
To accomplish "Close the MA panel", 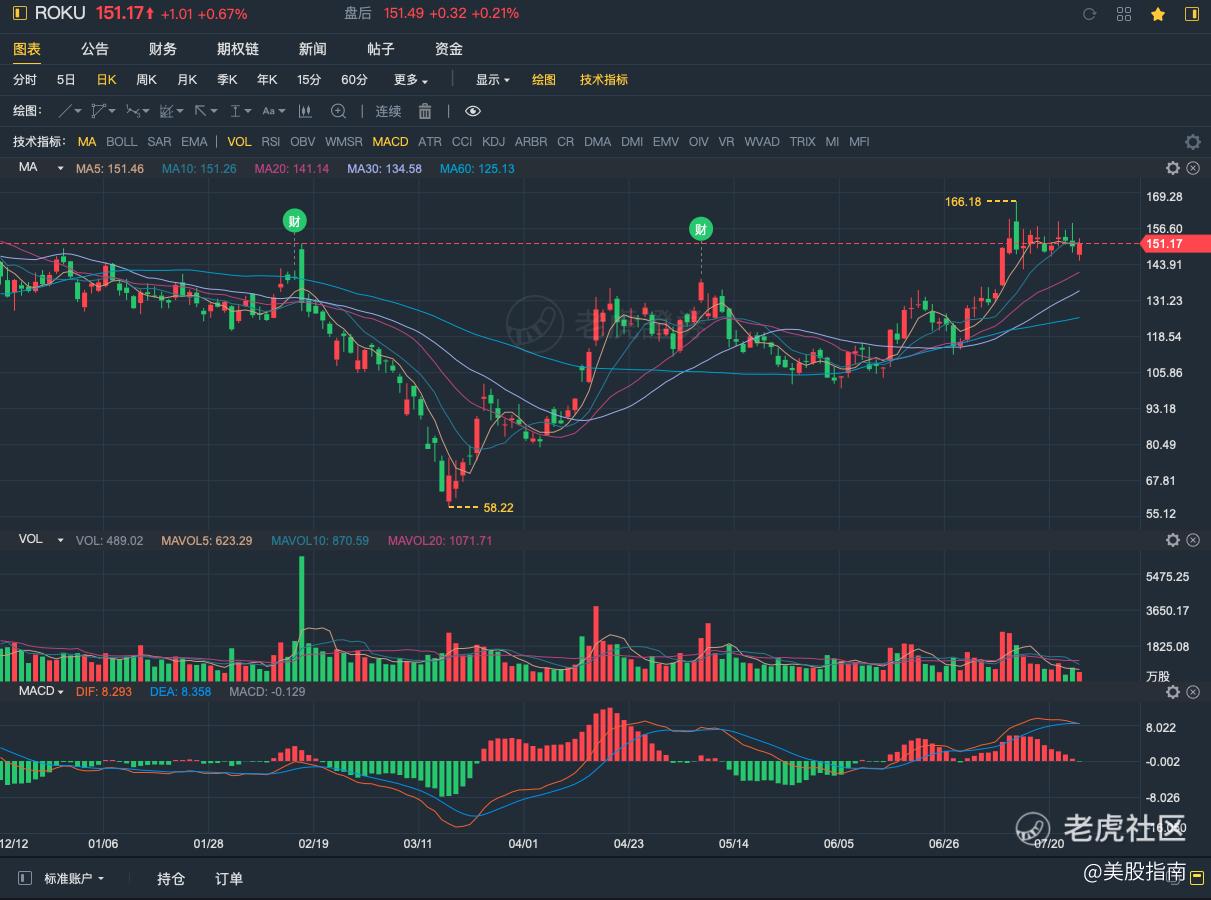I will click(x=1192, y=168).
